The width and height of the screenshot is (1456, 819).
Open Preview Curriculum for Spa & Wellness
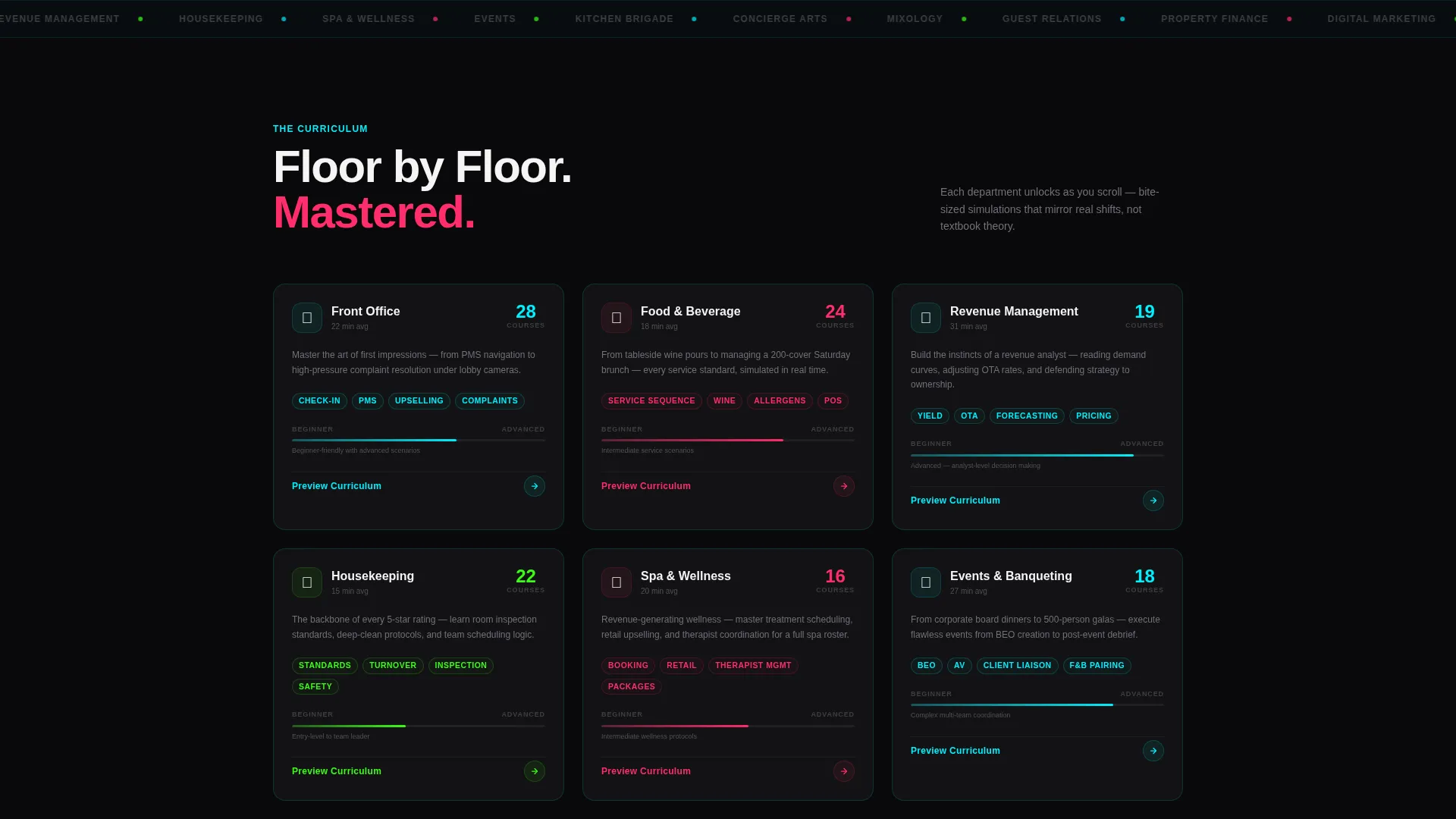click(646, 771)
